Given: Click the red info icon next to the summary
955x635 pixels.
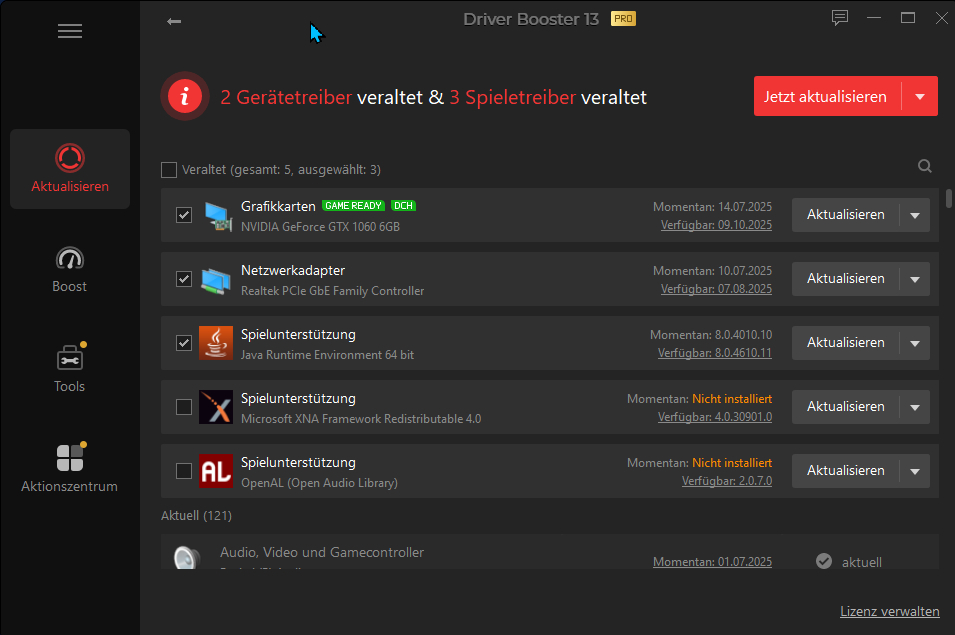Looking at the screenshot, I should 184,96.
